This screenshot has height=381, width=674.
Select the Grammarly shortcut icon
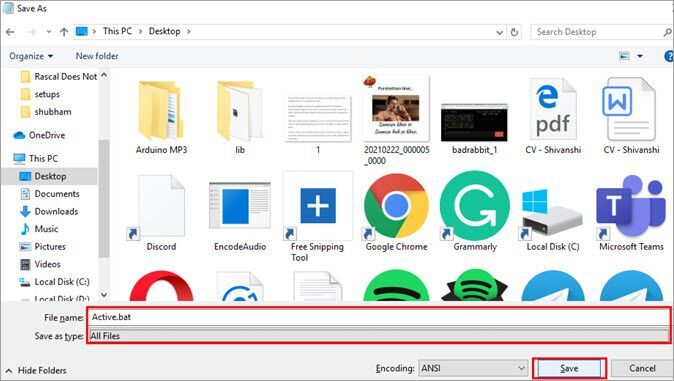click(x=474, y=206)
